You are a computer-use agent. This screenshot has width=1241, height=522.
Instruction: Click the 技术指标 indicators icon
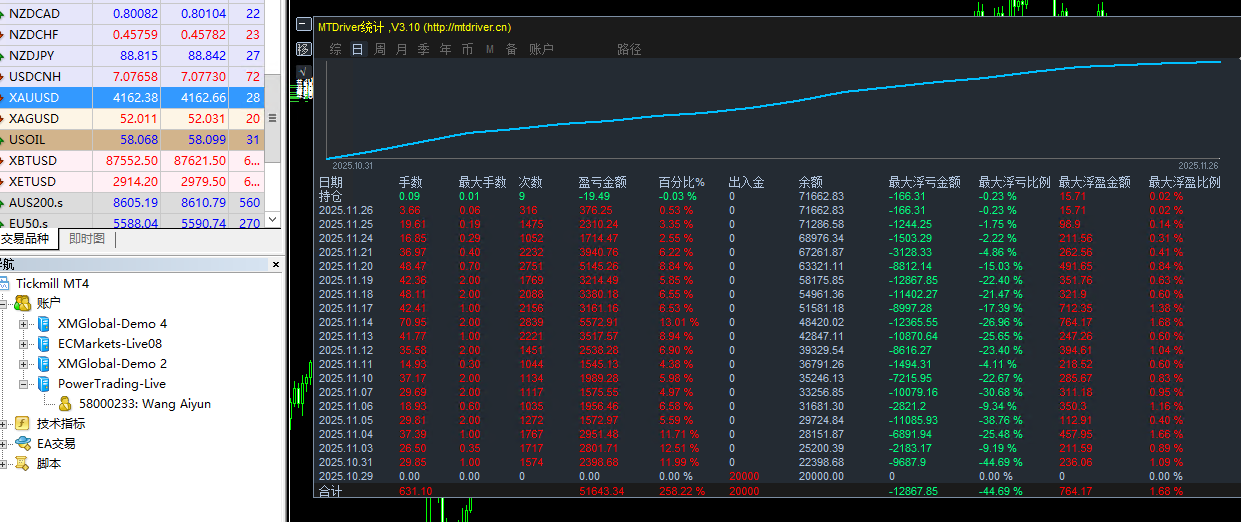pos(22,423)
